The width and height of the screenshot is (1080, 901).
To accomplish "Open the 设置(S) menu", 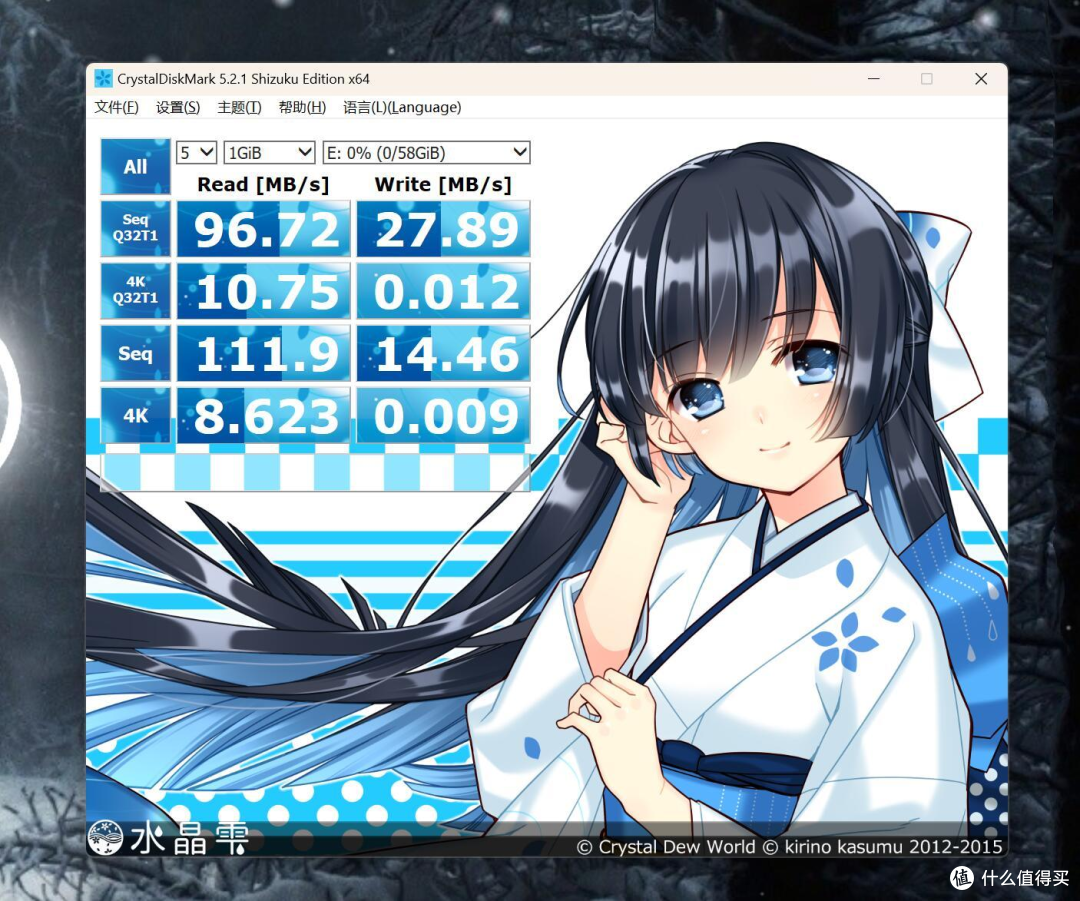I will 178,107.
